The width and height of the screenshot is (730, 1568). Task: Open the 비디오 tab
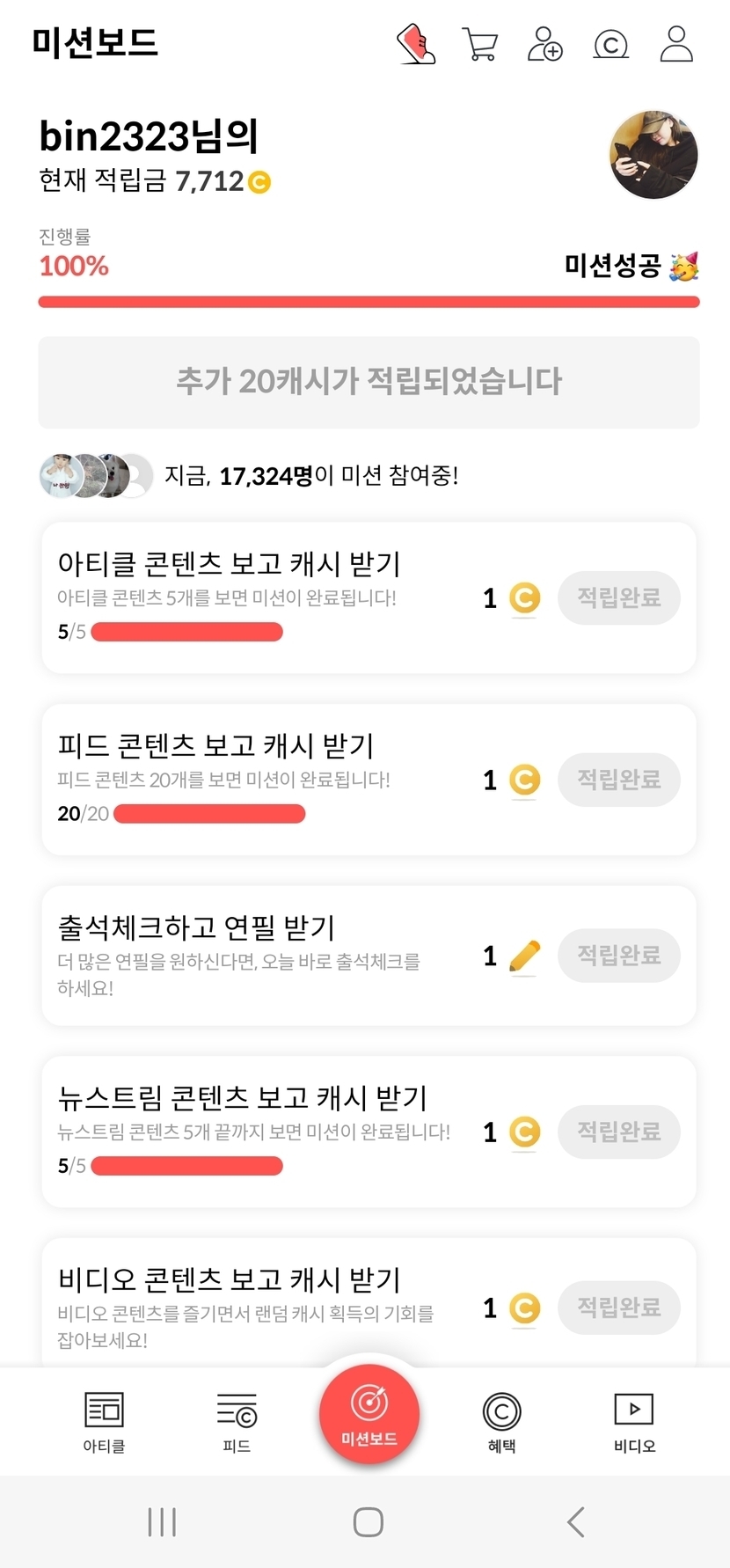[634, 1422]
